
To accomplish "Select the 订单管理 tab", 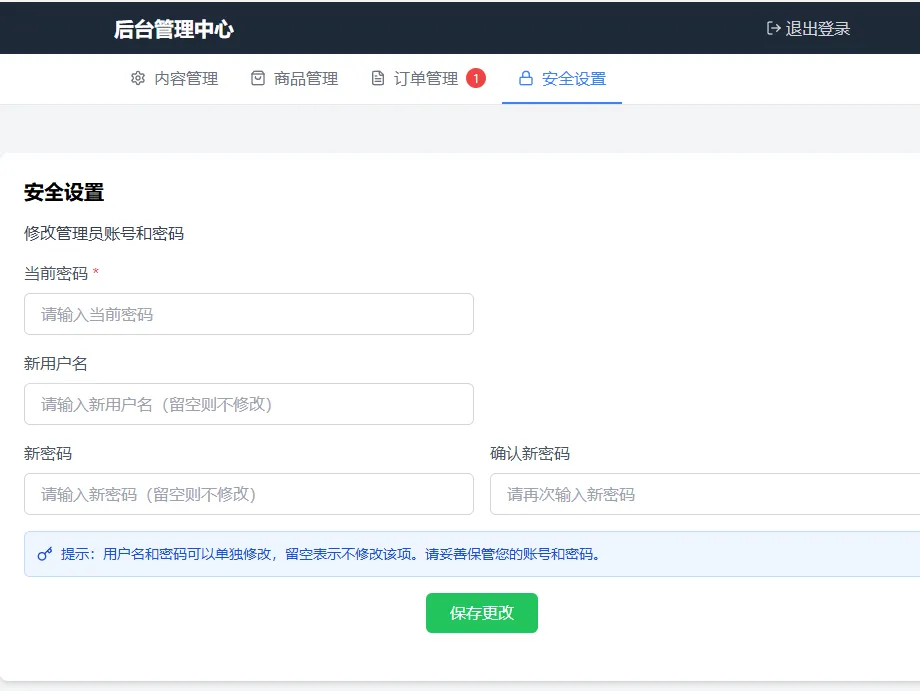I will coord(424,77).
